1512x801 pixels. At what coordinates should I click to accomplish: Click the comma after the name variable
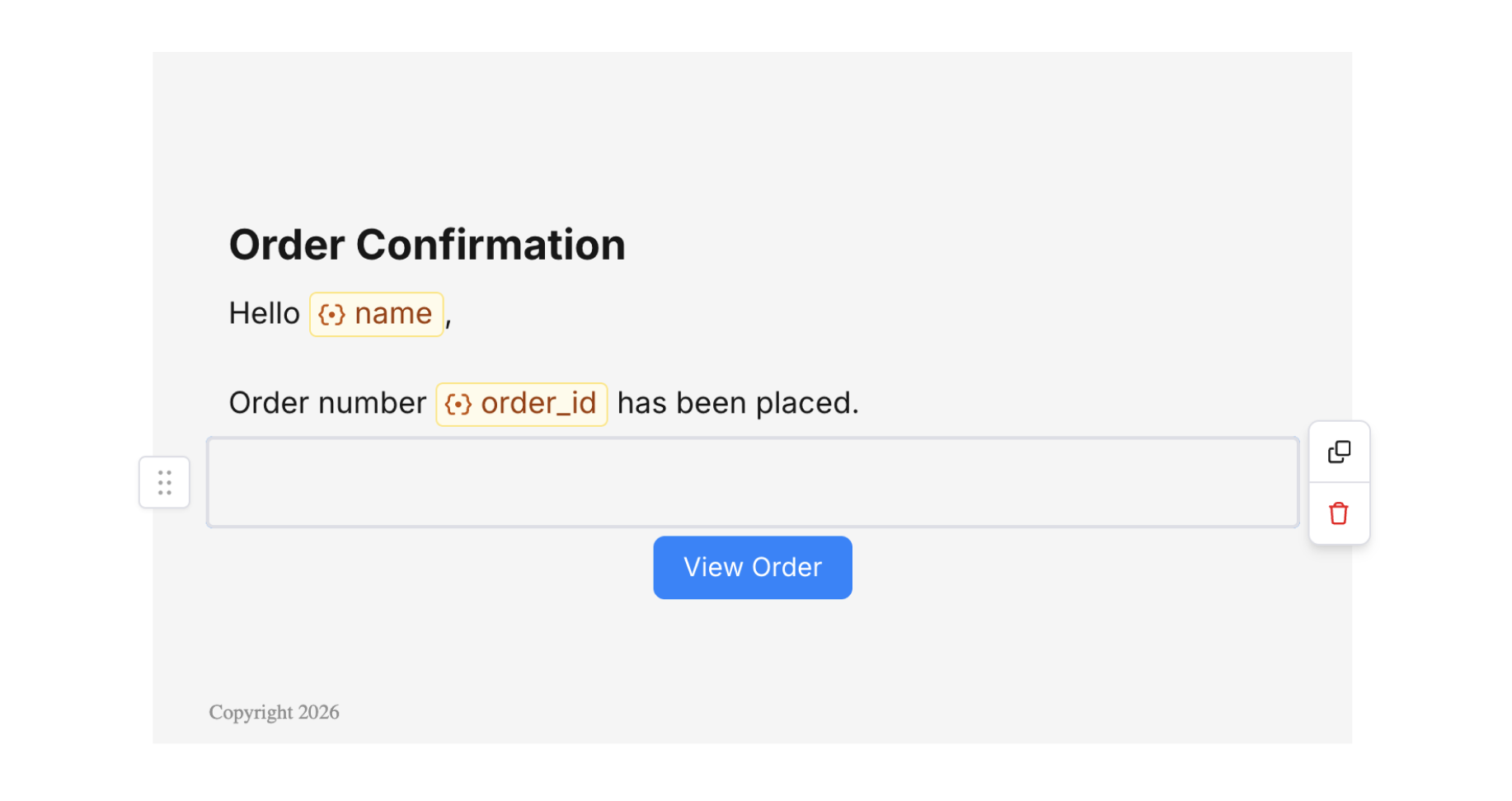[448, 321]
